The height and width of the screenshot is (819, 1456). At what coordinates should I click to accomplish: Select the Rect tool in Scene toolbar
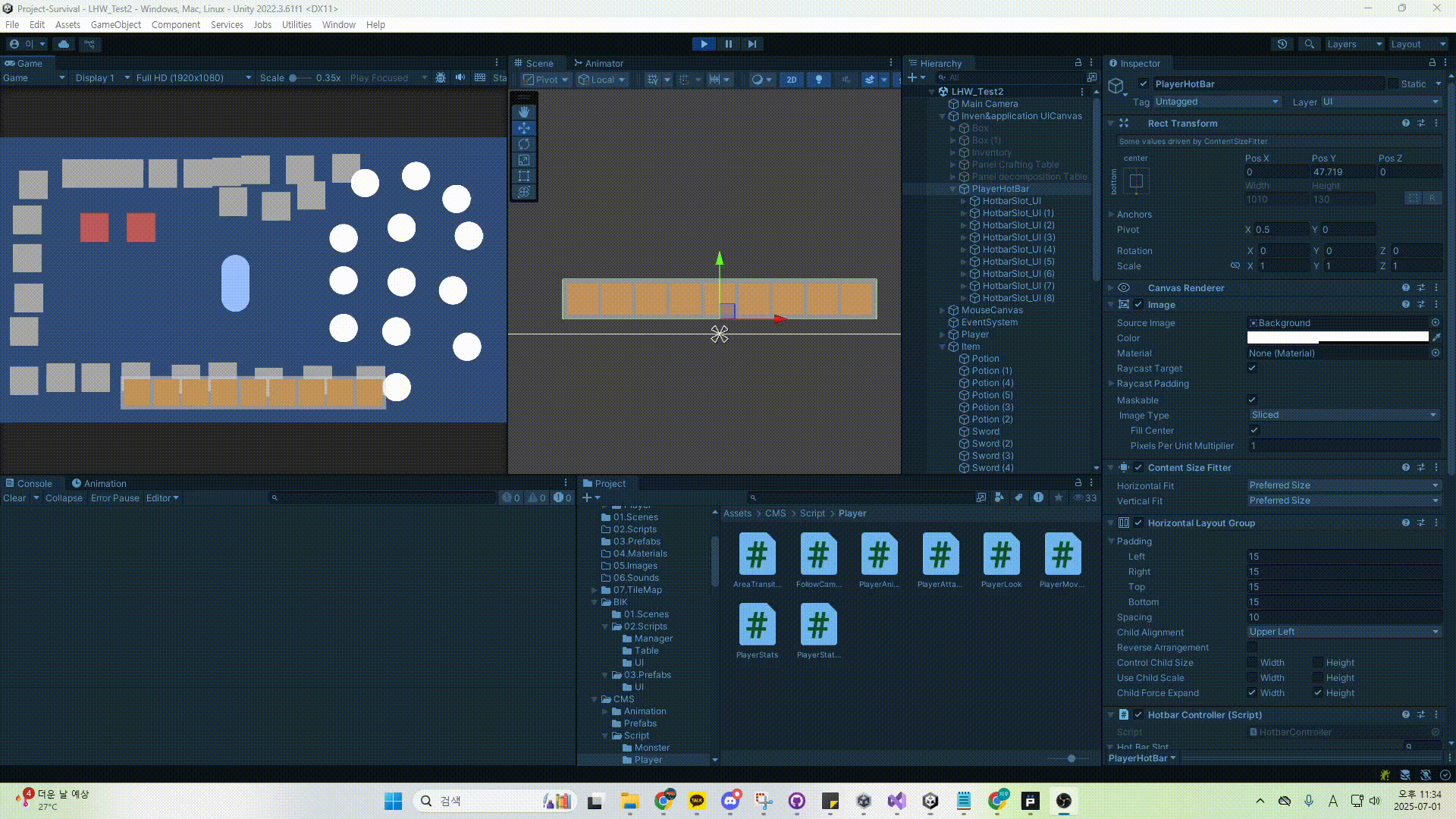click(x=523, y=176)
